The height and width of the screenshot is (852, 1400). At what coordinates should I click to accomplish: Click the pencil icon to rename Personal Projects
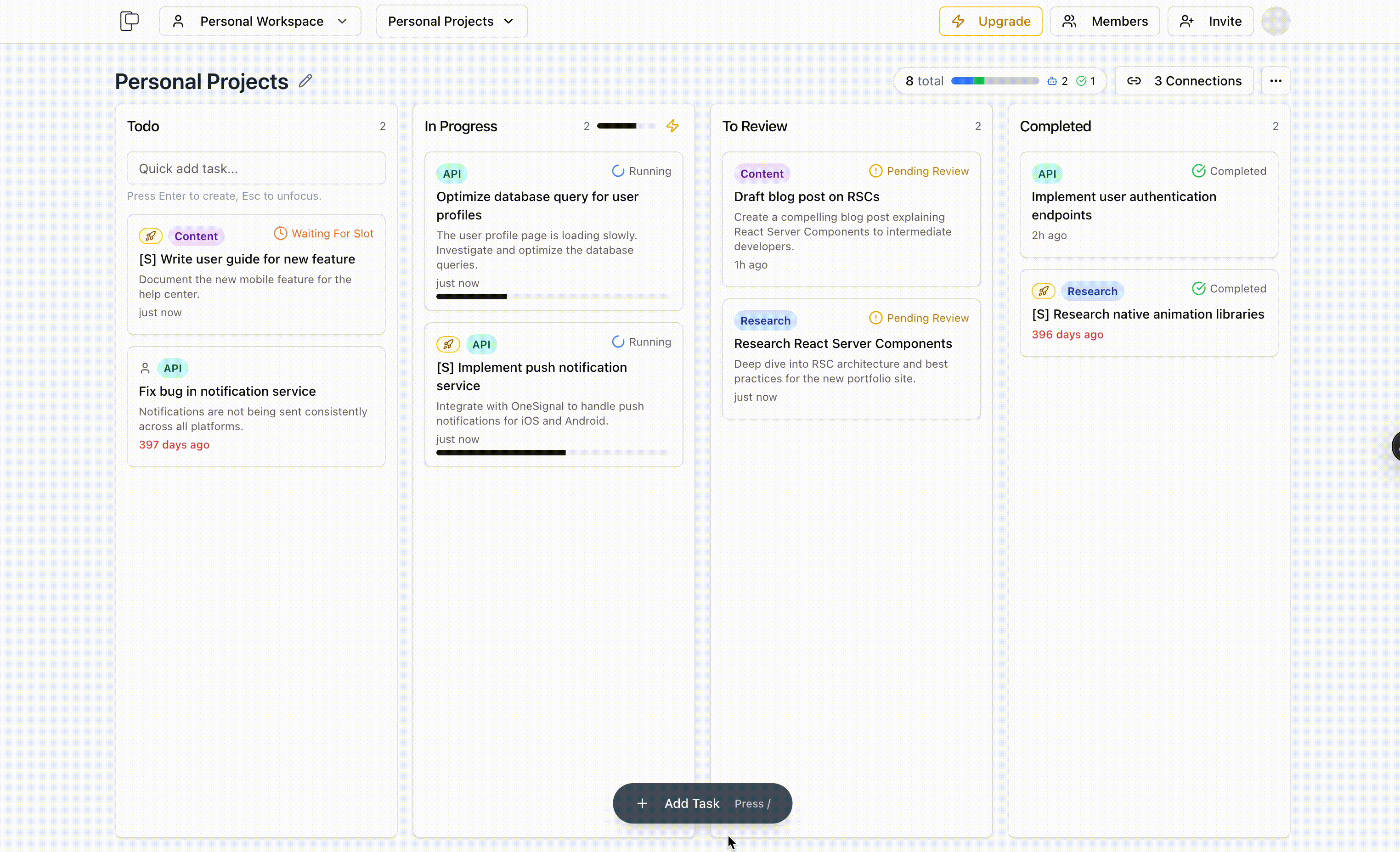coord(306,81)
